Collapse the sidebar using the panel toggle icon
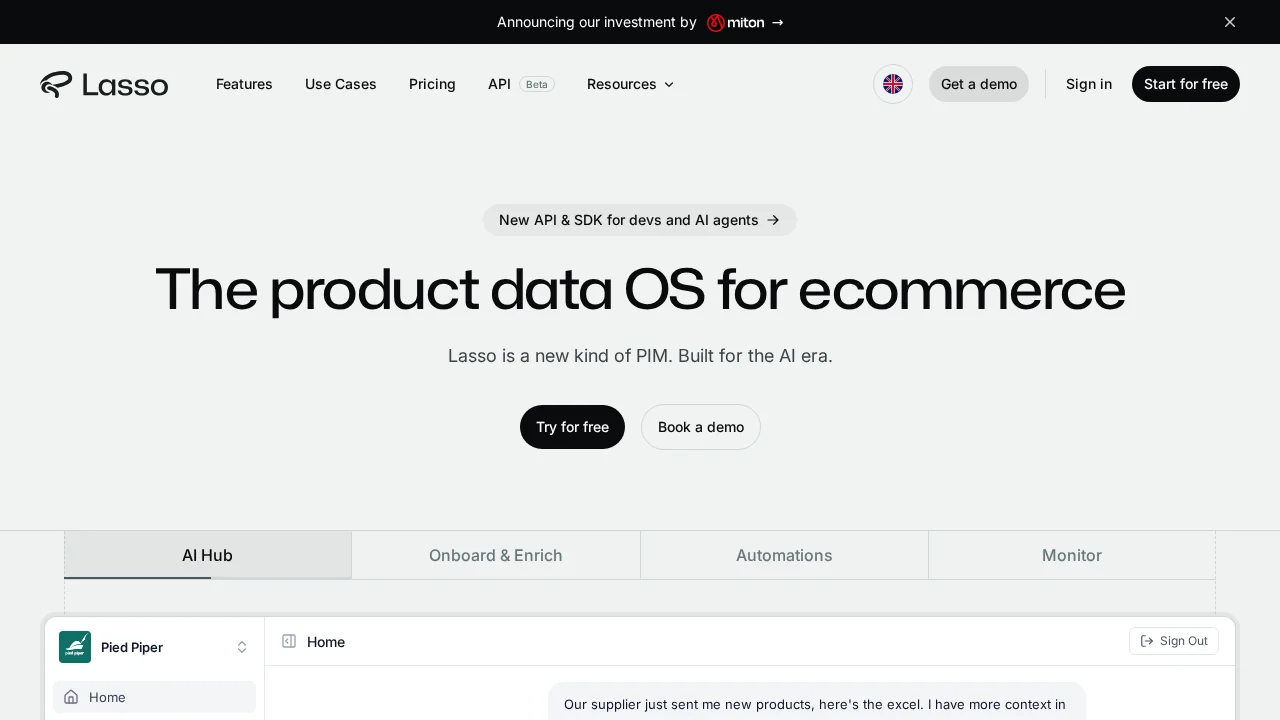1280x720 pixels. pyautogui.click(x=289, y=641)
